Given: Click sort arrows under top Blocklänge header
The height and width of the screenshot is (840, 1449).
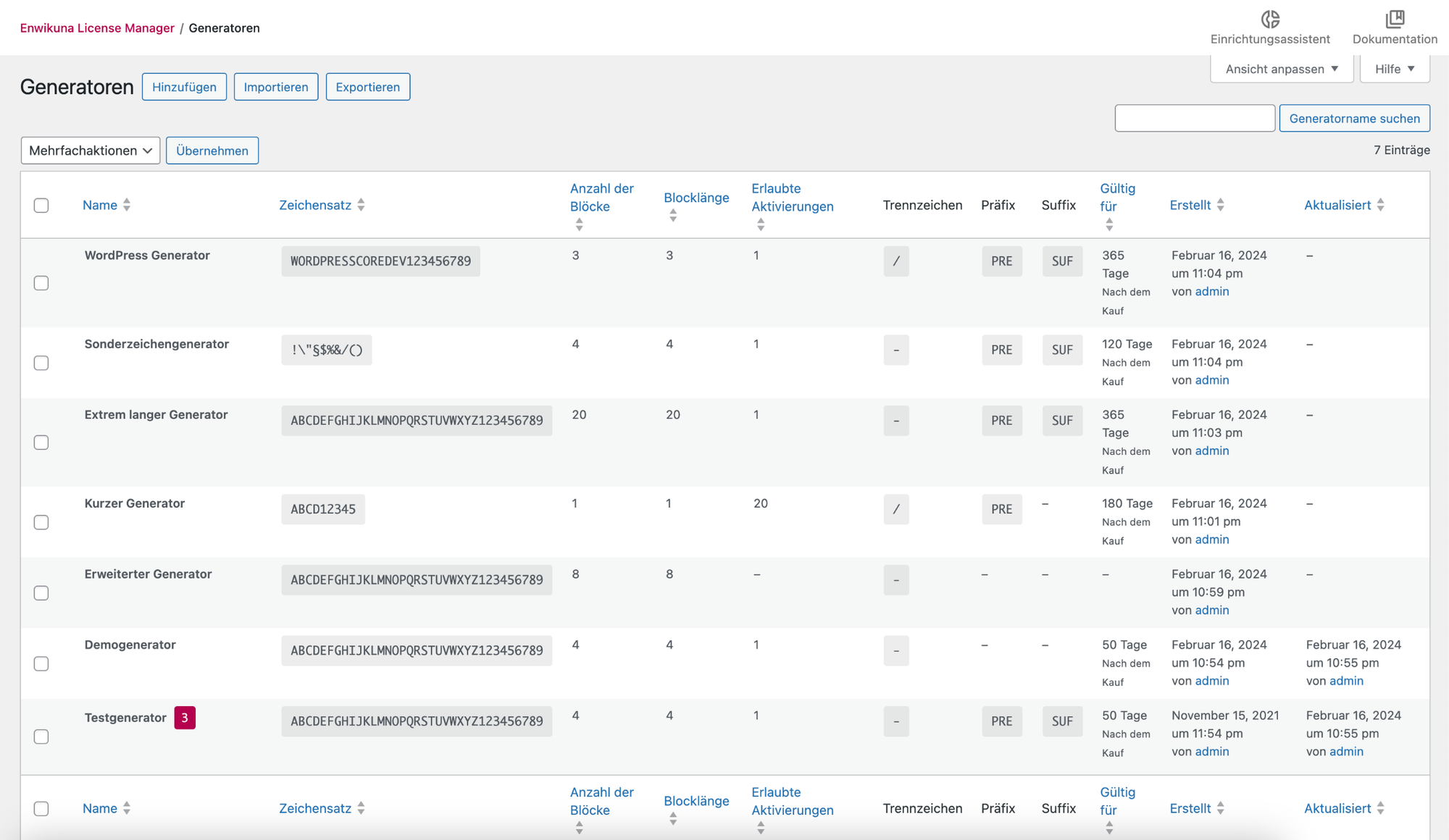Looking at the screenshot, I should pyautogui.click(x=673, y=216).
